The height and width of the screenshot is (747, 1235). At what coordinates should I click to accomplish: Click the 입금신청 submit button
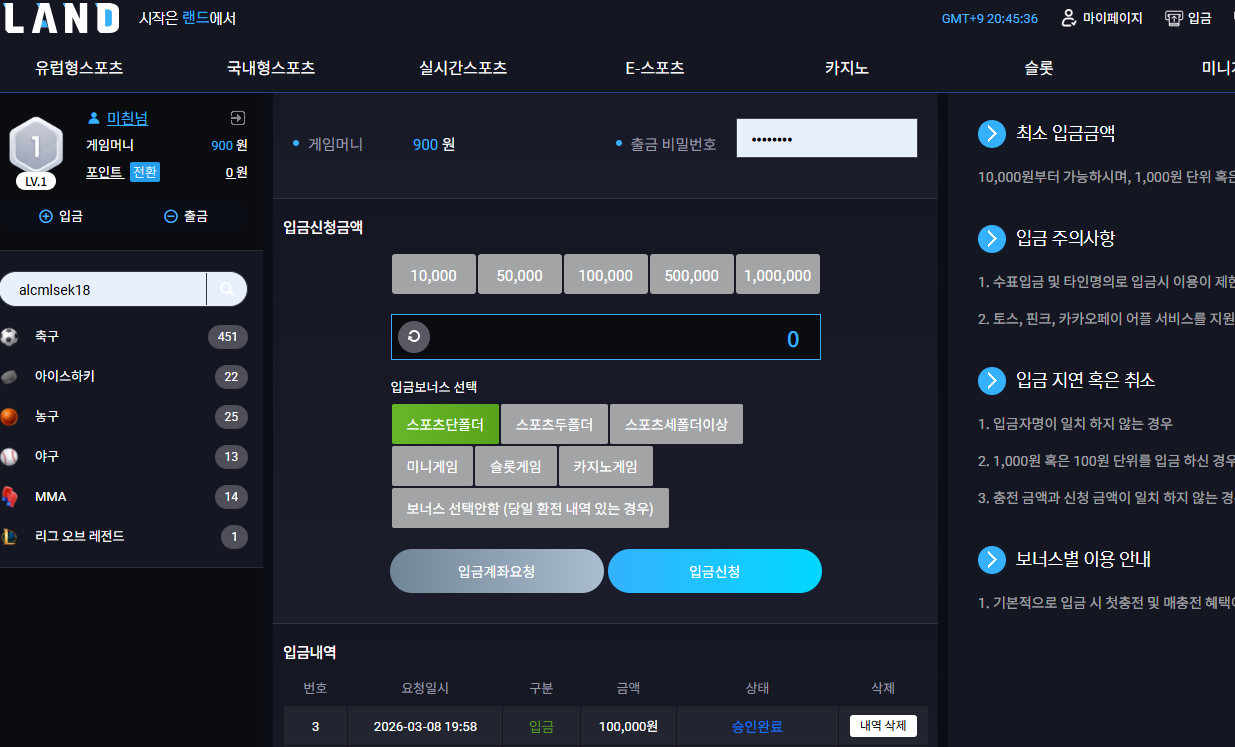(715, 571)
